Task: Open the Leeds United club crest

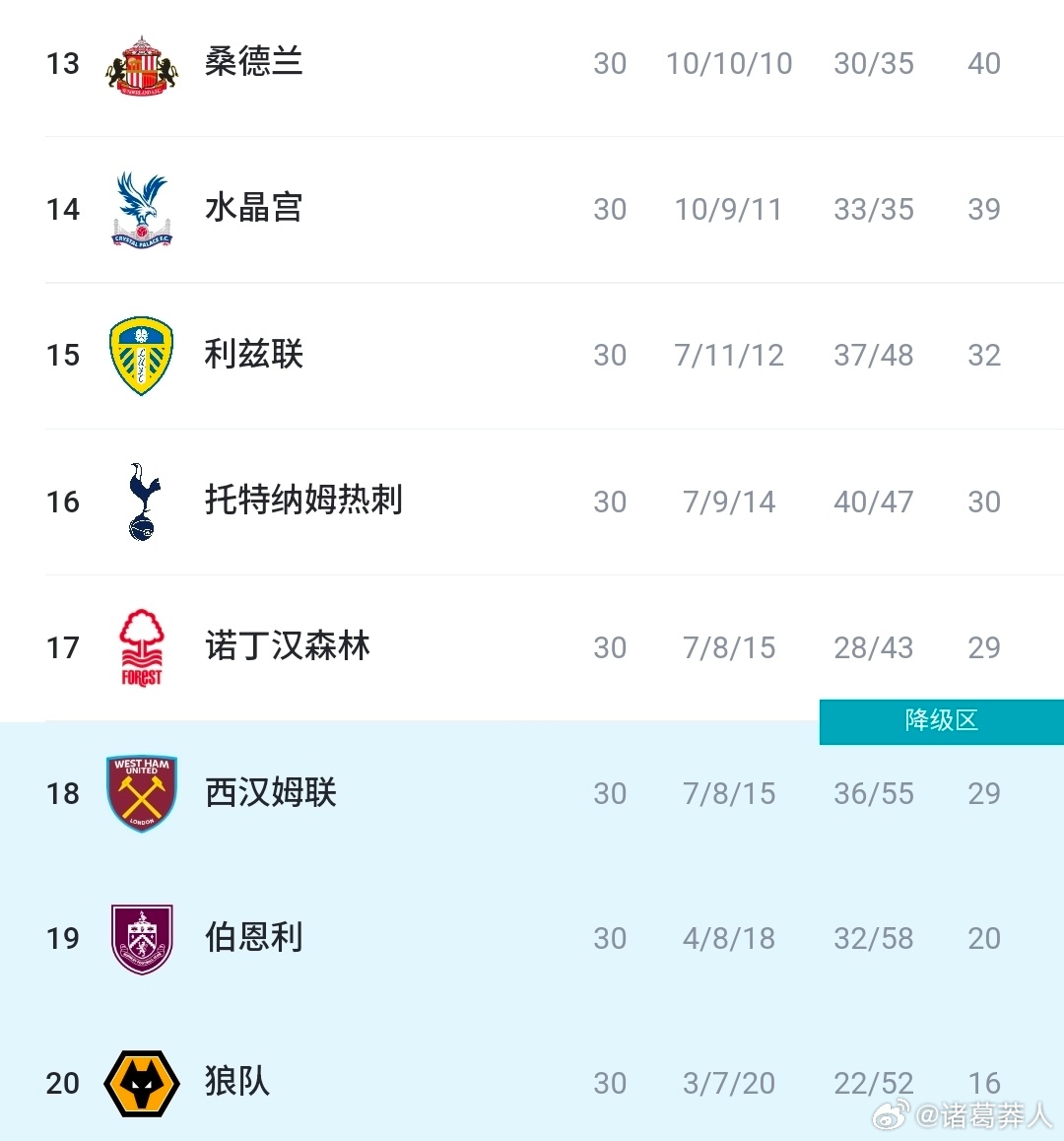Action: click(x=141, y=355)
